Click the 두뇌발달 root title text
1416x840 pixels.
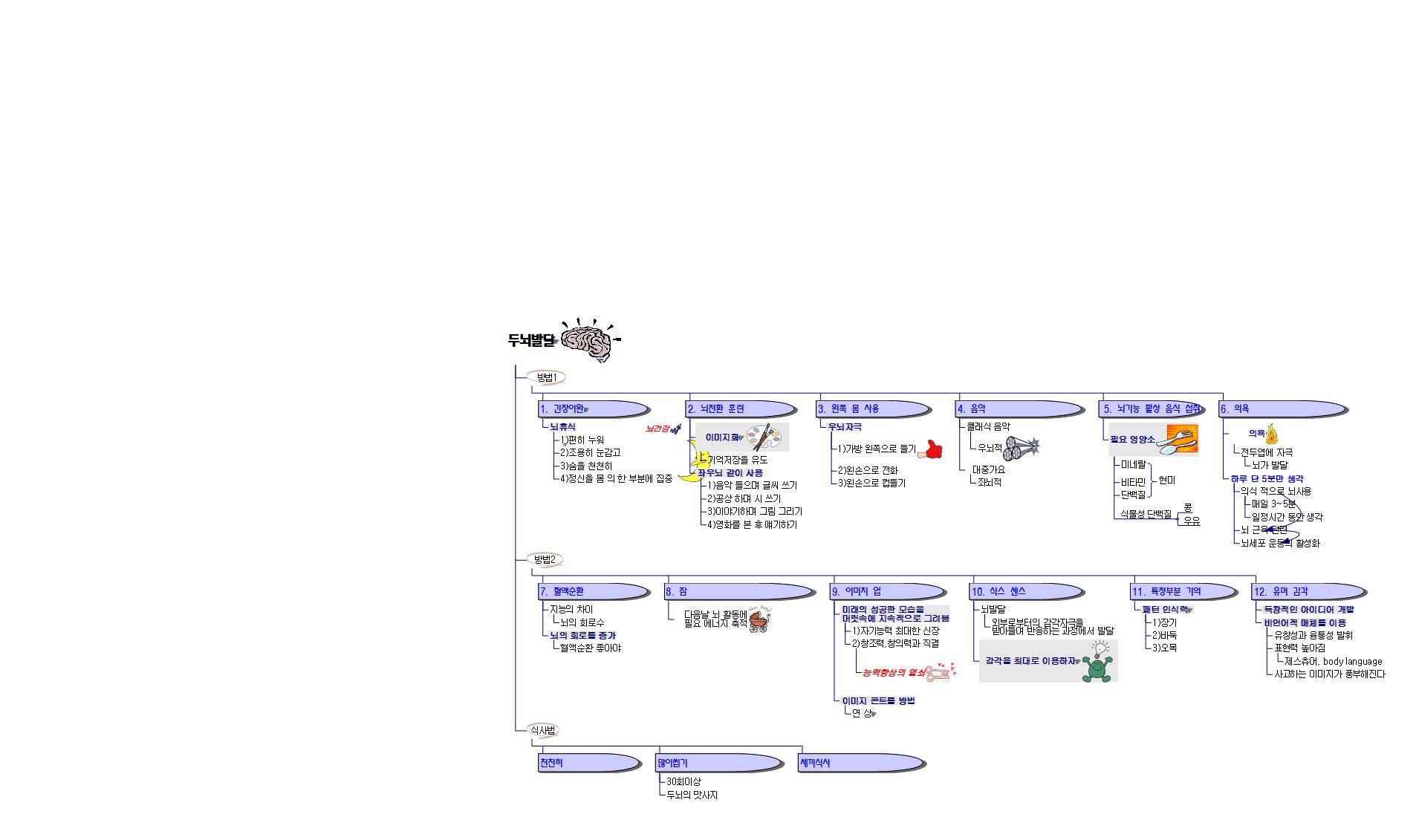tap(530, 341)
